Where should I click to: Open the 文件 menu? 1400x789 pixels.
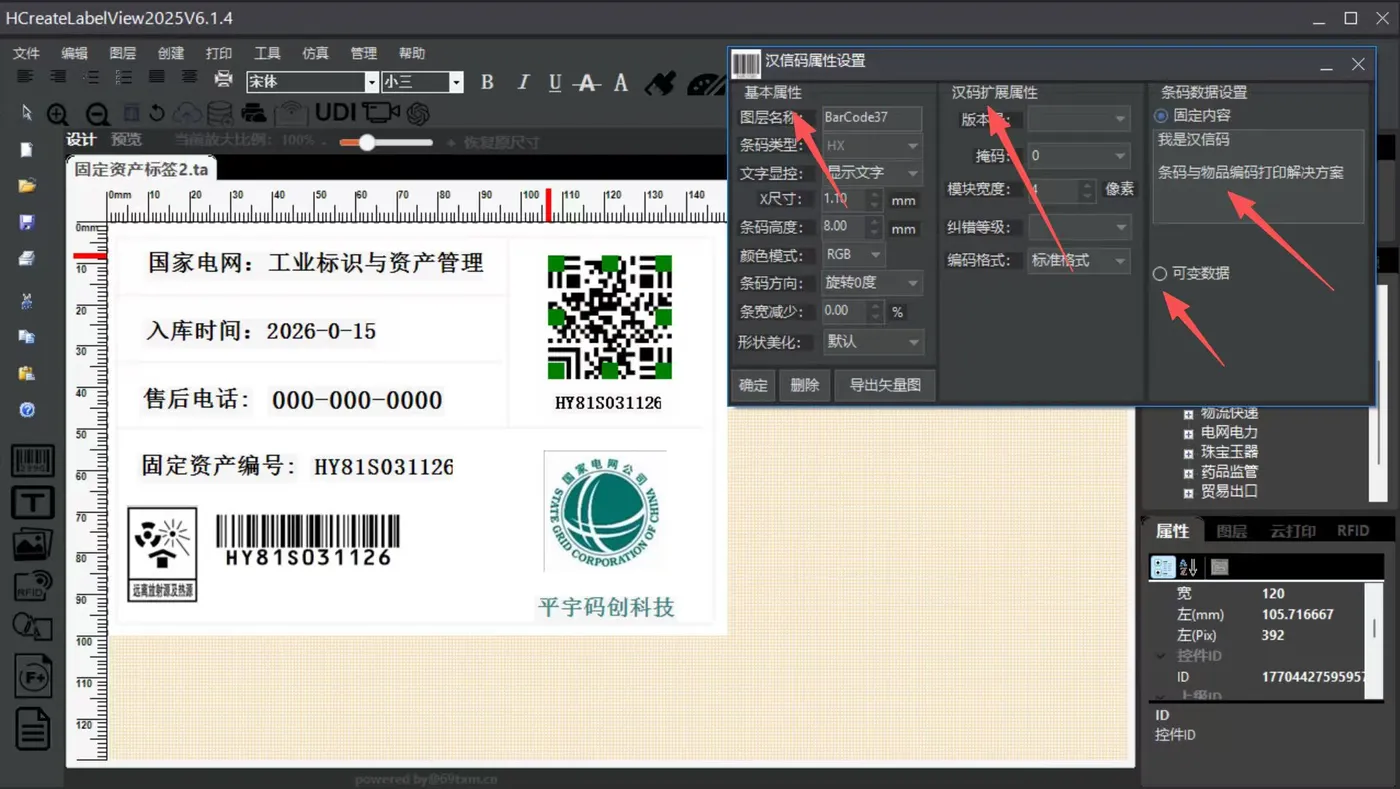[26, 53]
